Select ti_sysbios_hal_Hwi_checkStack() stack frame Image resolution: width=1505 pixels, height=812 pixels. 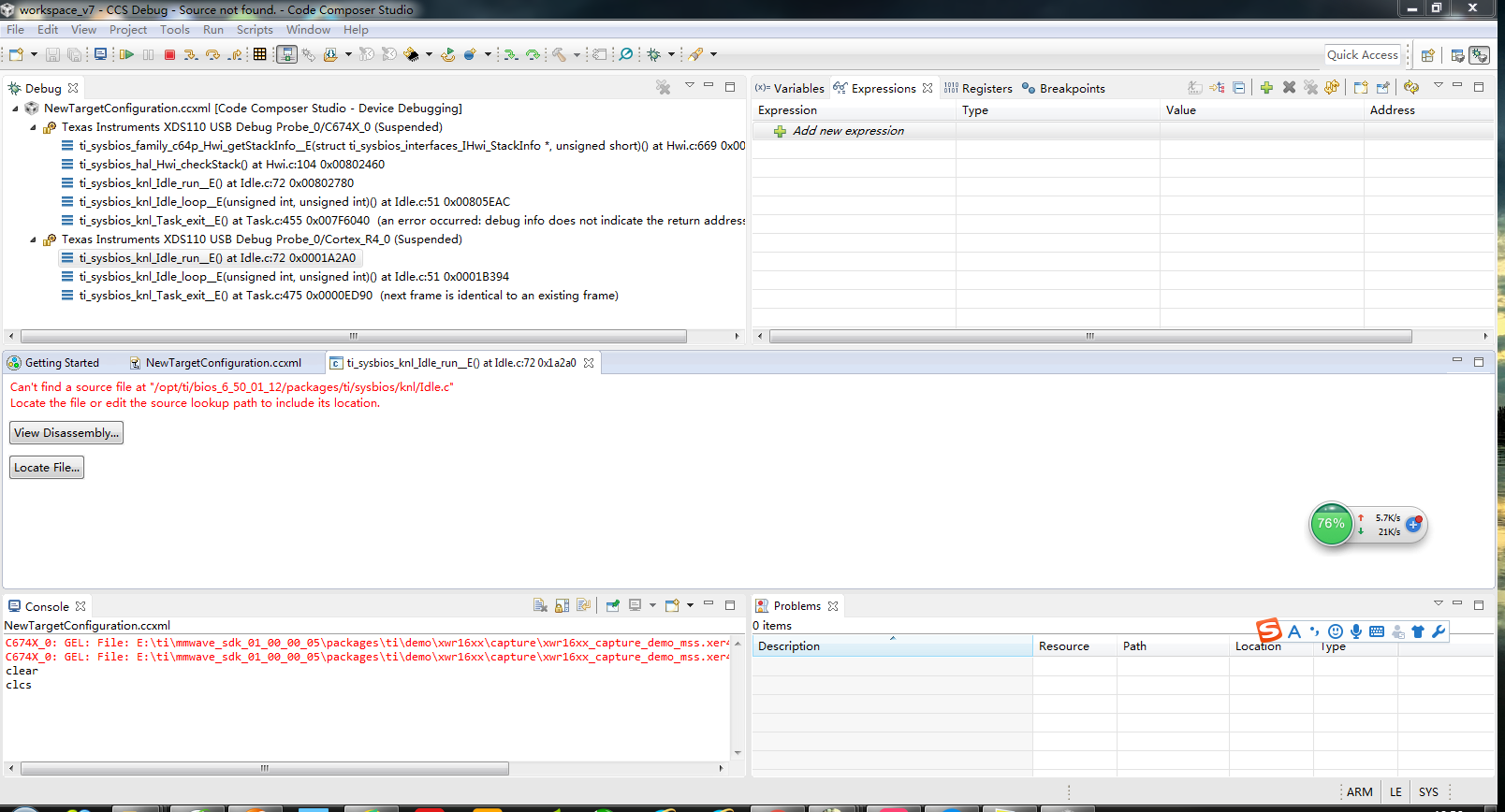click(x=232, y=165)
